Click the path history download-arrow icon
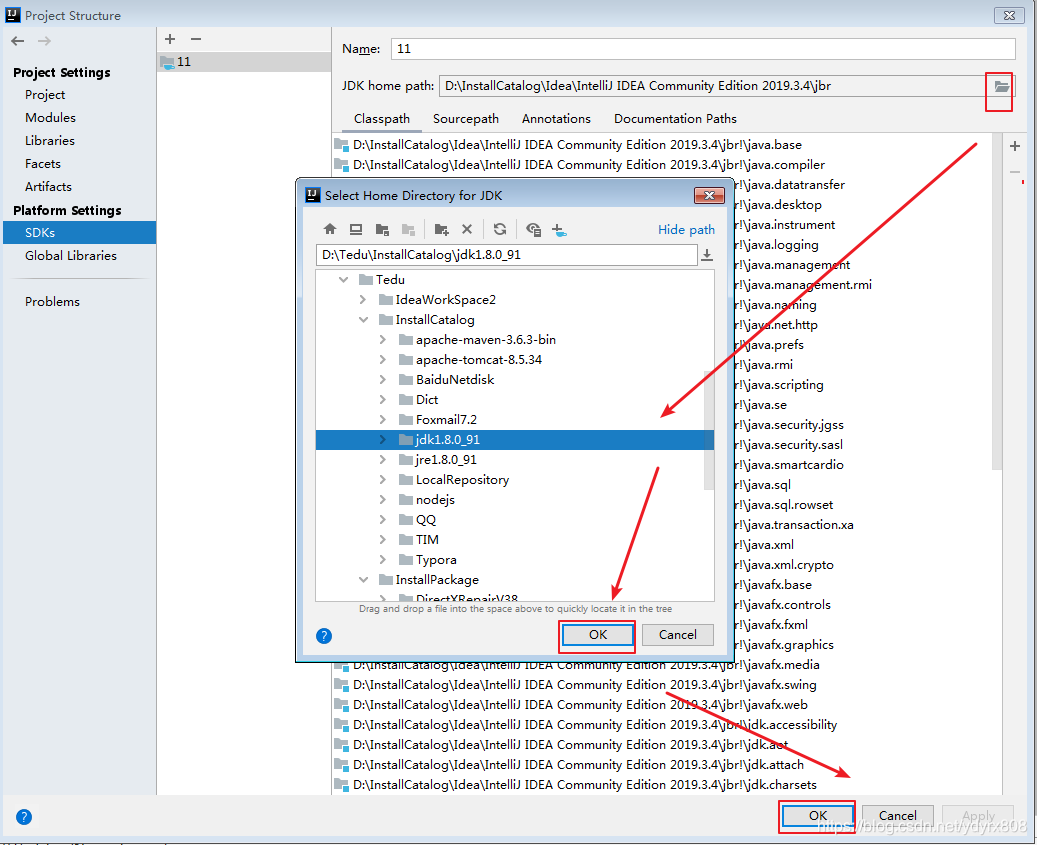 click(x=707, y=255)
